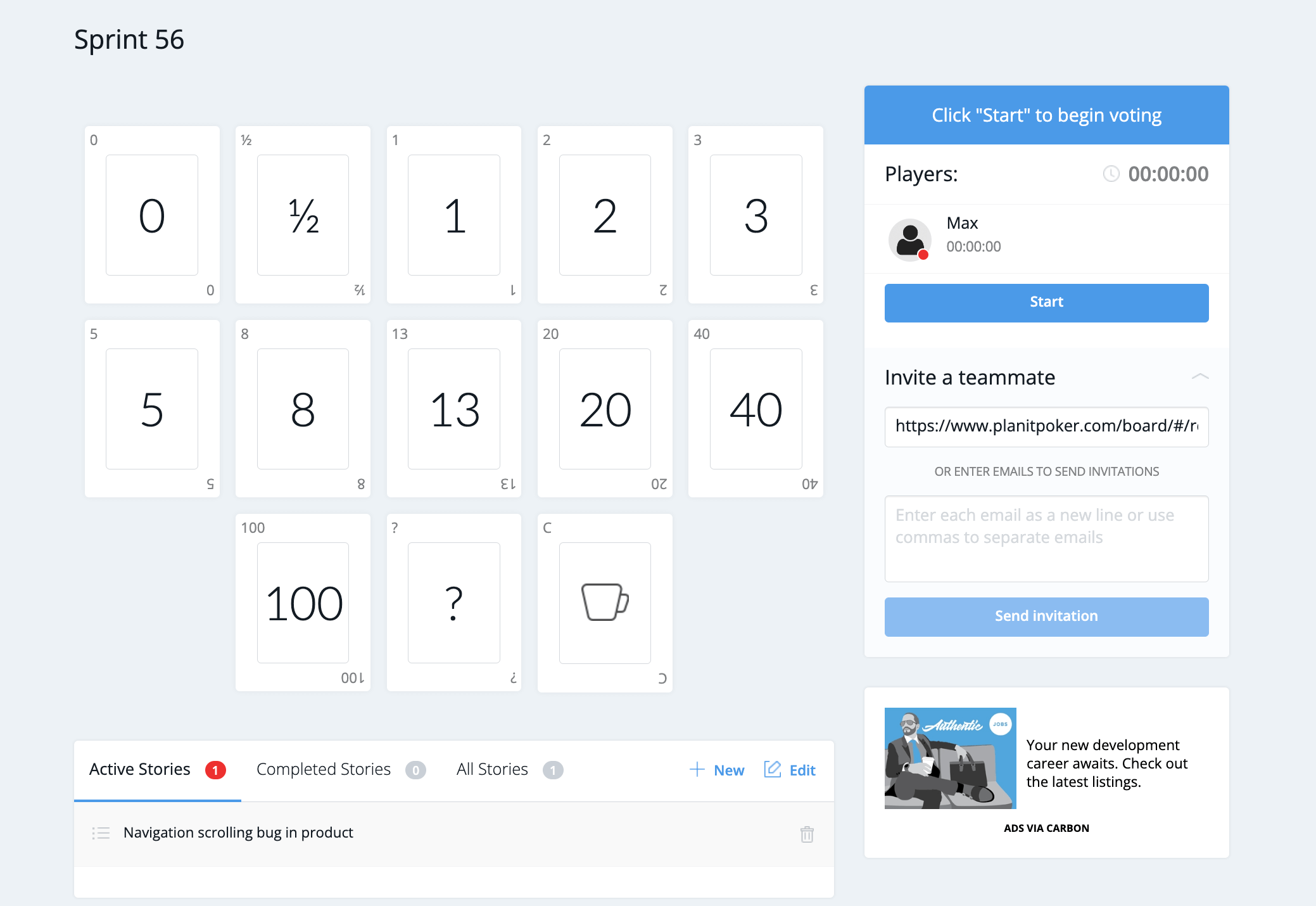The width and height of the screenshot is (1316, 906).
Task: Click the Start button to begin voting
Action: 1046,302
